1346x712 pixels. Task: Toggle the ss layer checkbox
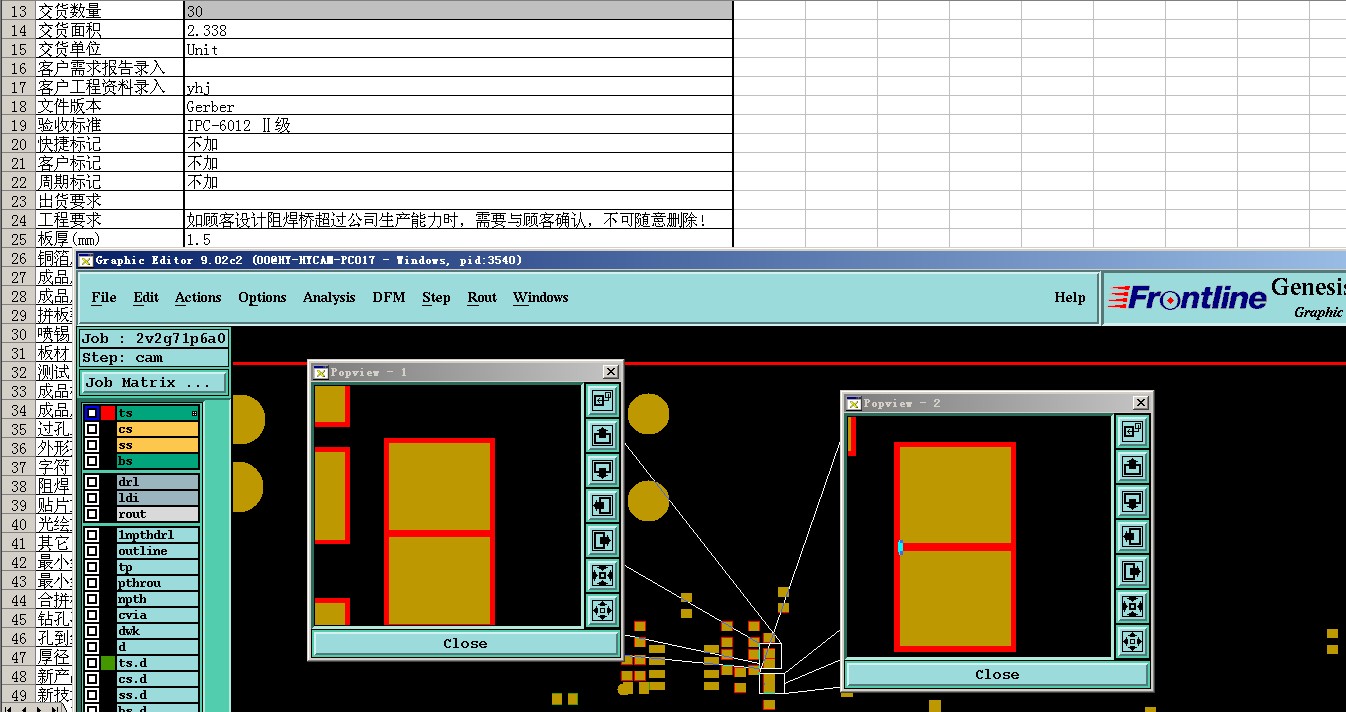(91, 445)
